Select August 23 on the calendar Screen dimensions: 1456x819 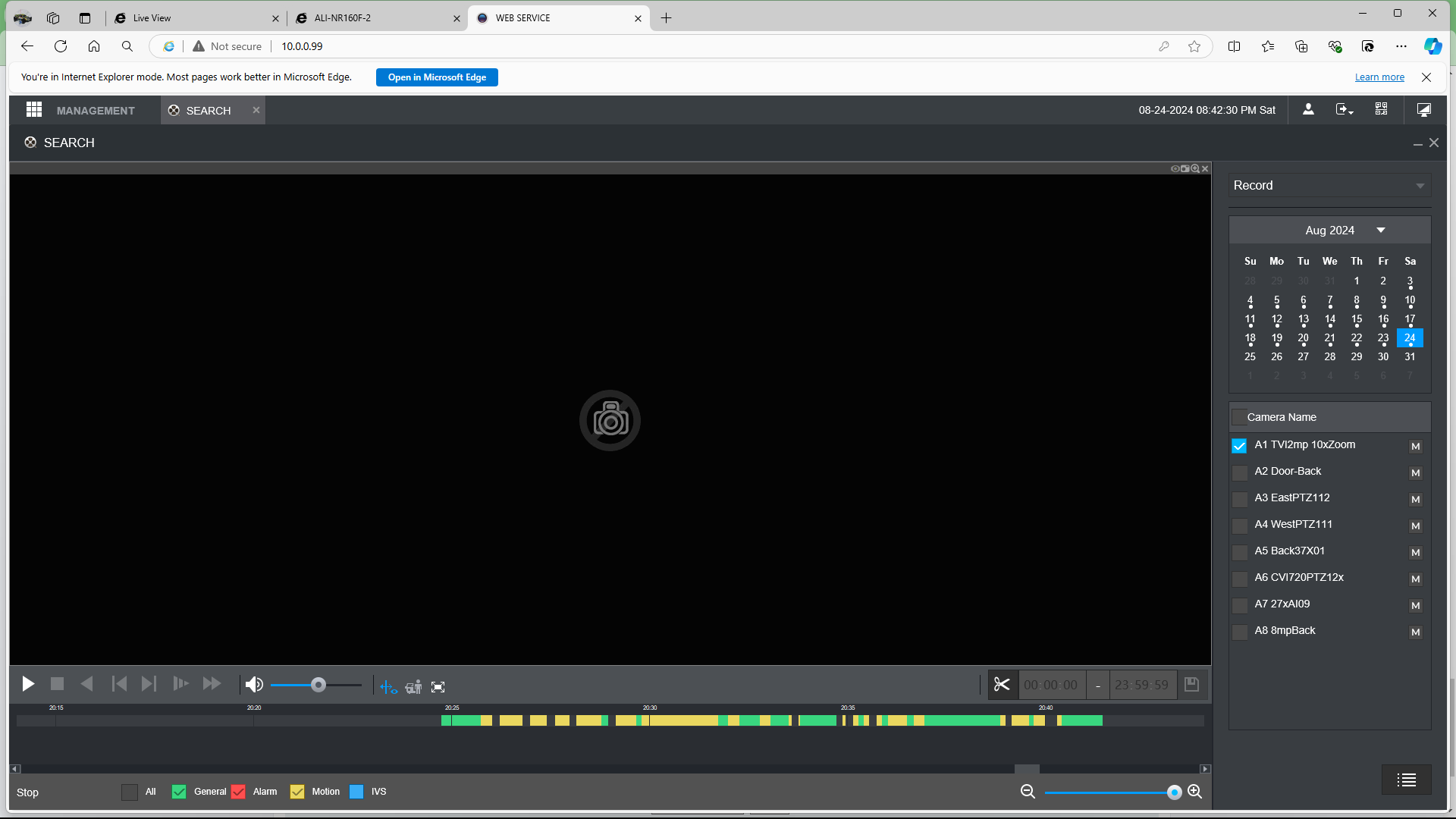[1383, 338]
